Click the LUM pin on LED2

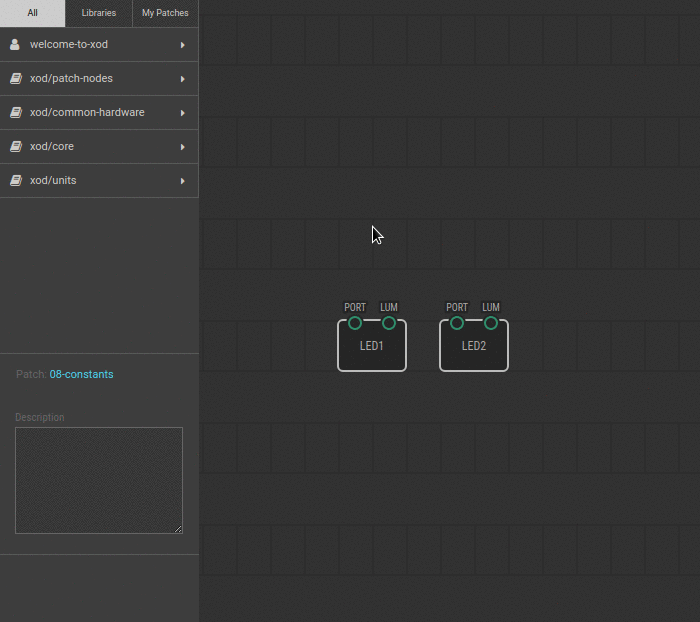click(x=491, y=323)
